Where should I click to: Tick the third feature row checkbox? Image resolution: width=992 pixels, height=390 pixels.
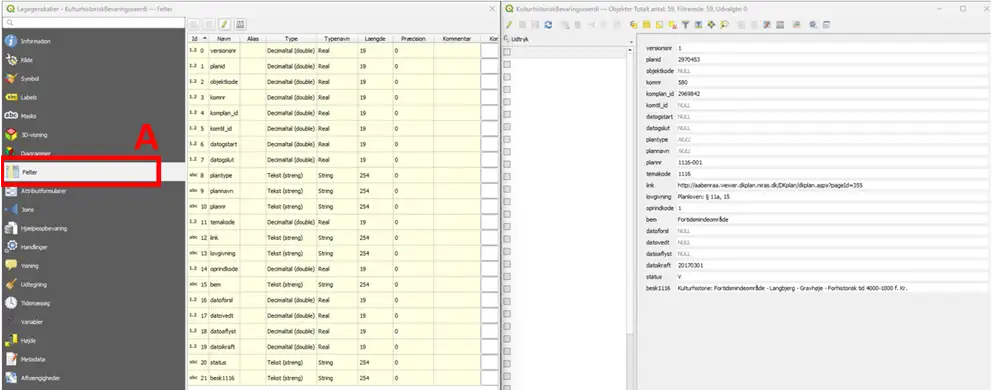click(x=507, y=76)
